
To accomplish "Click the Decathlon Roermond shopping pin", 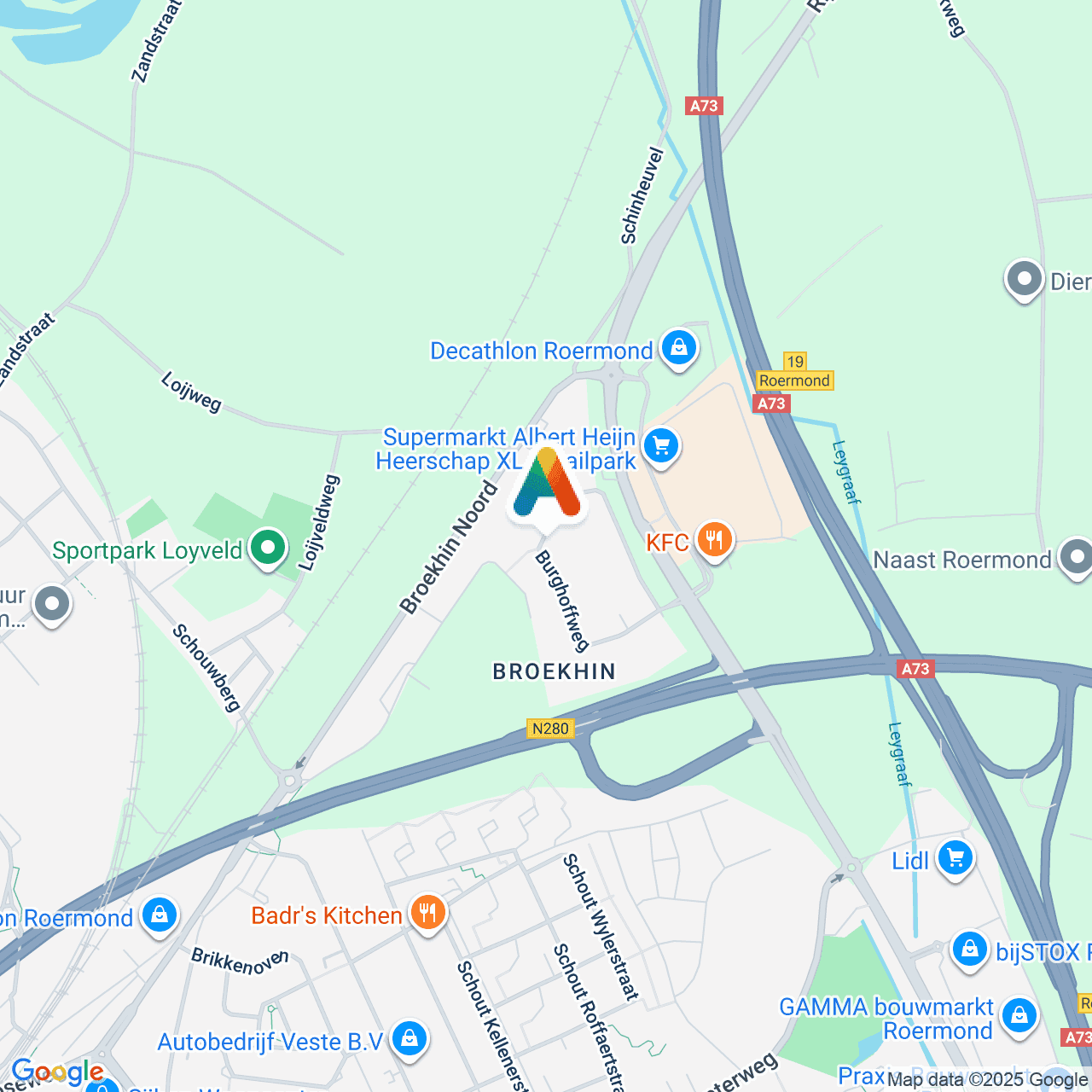I will 679,350.
